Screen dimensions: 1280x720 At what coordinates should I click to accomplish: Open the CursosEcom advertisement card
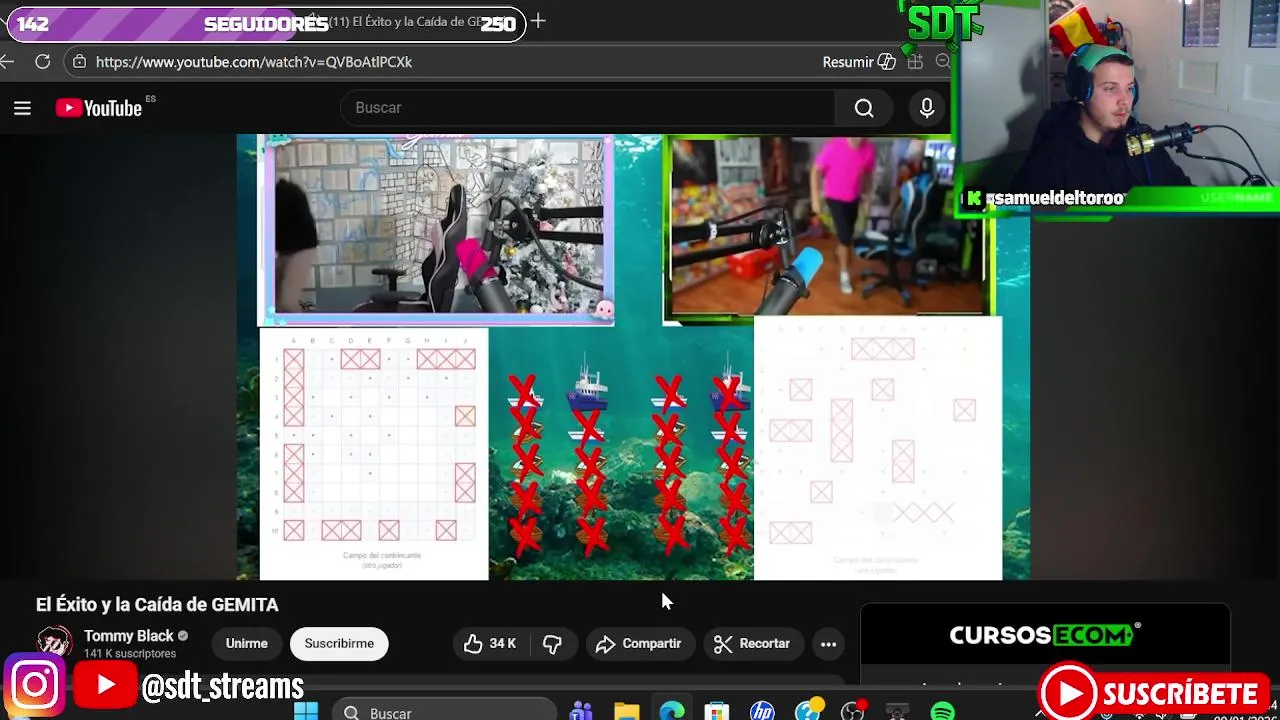pos(1045,645)
